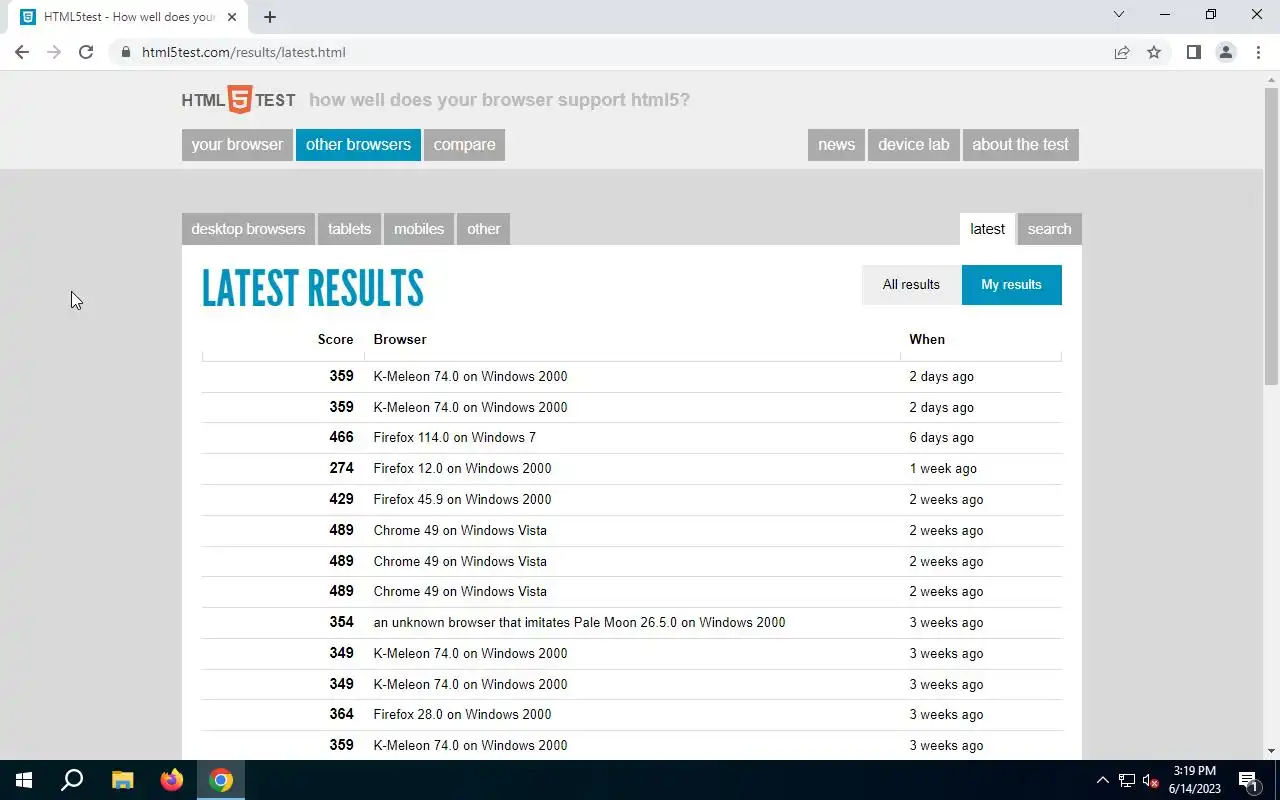The image size is (1280, 800).
Task: Open the tab search chevron
Action: [1119, 15]
